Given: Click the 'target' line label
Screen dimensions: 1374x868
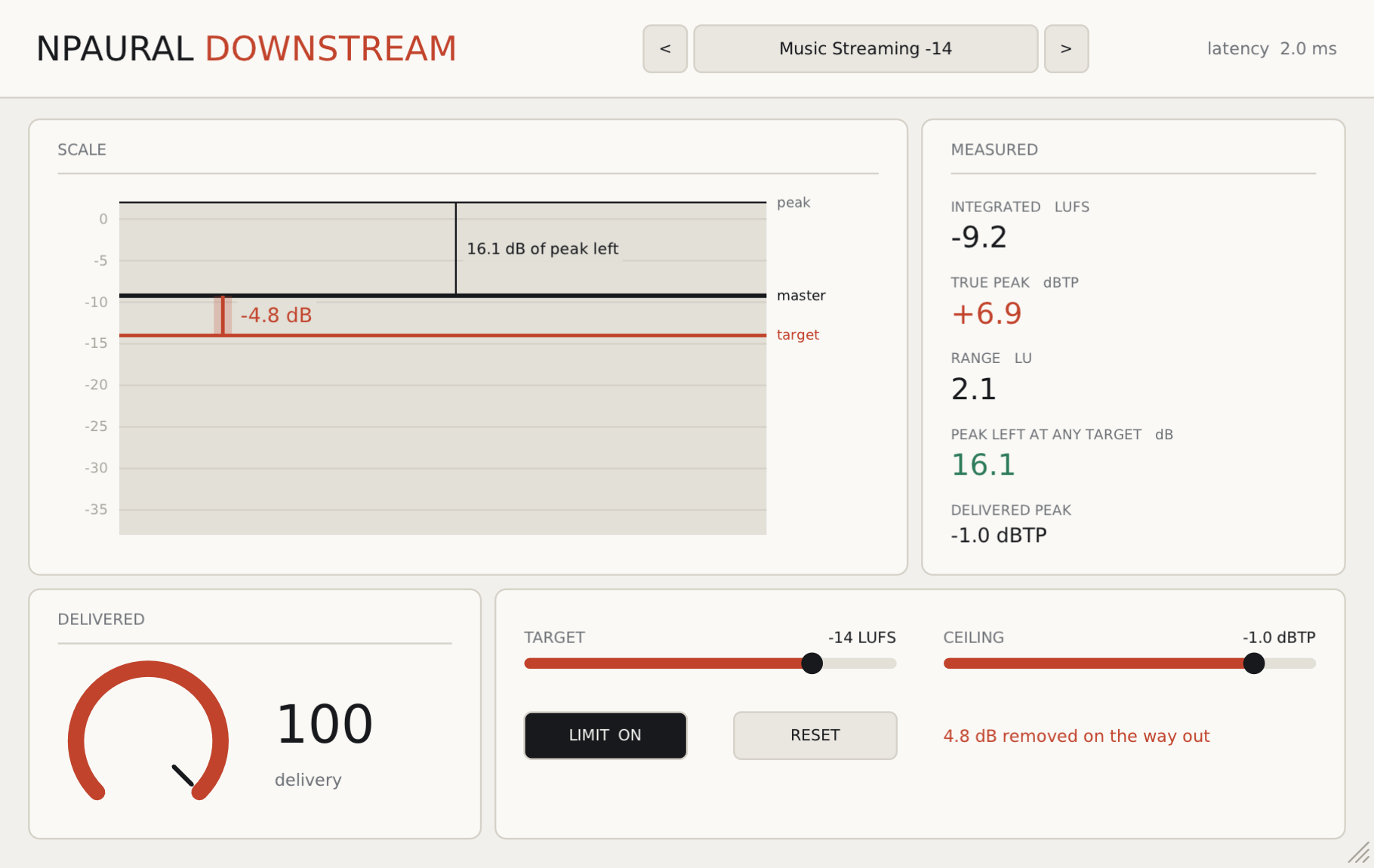Looking at the screenshot, I should (798, 334).
